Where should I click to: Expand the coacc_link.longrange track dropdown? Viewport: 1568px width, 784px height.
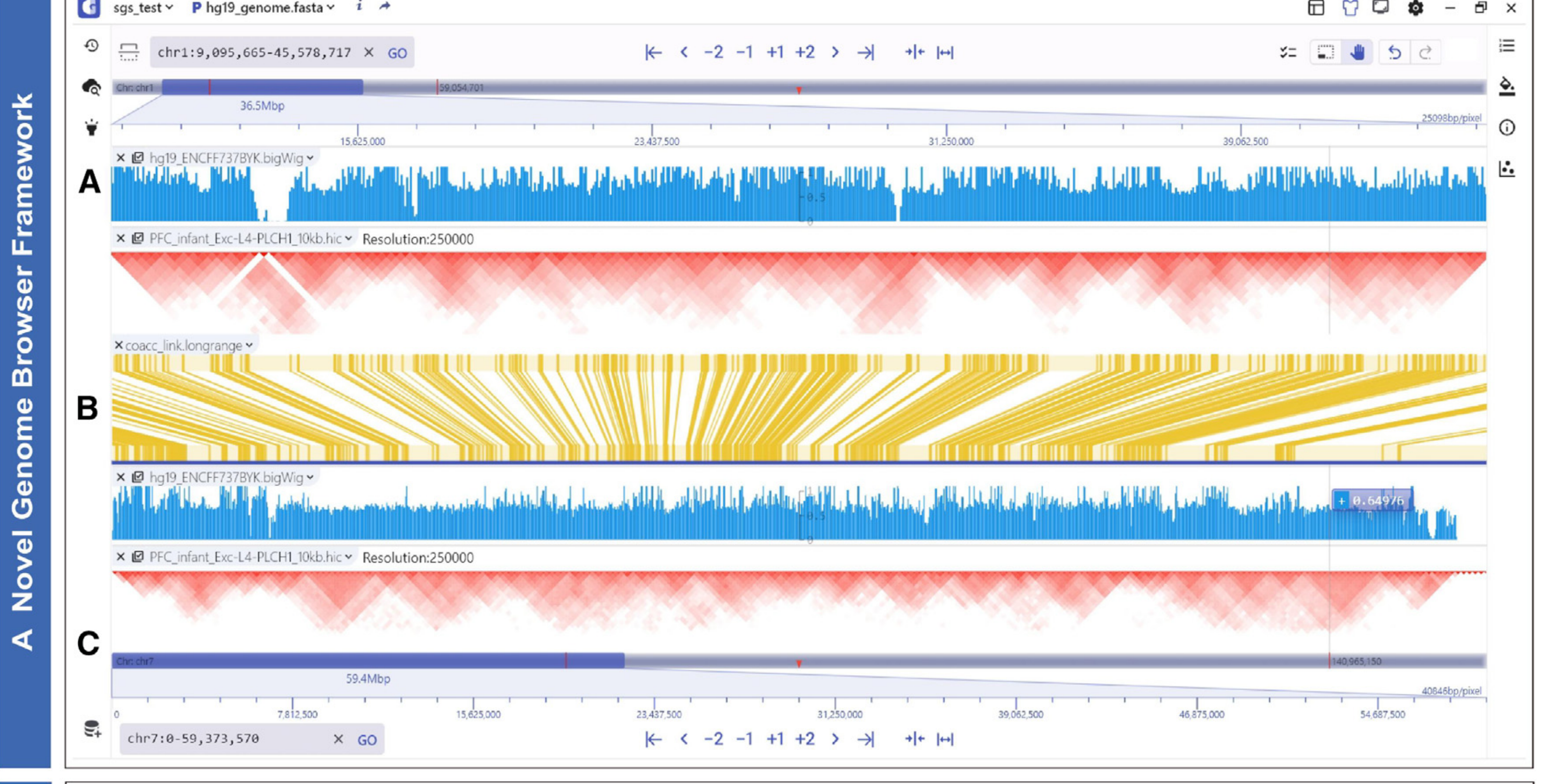(249, 345)
